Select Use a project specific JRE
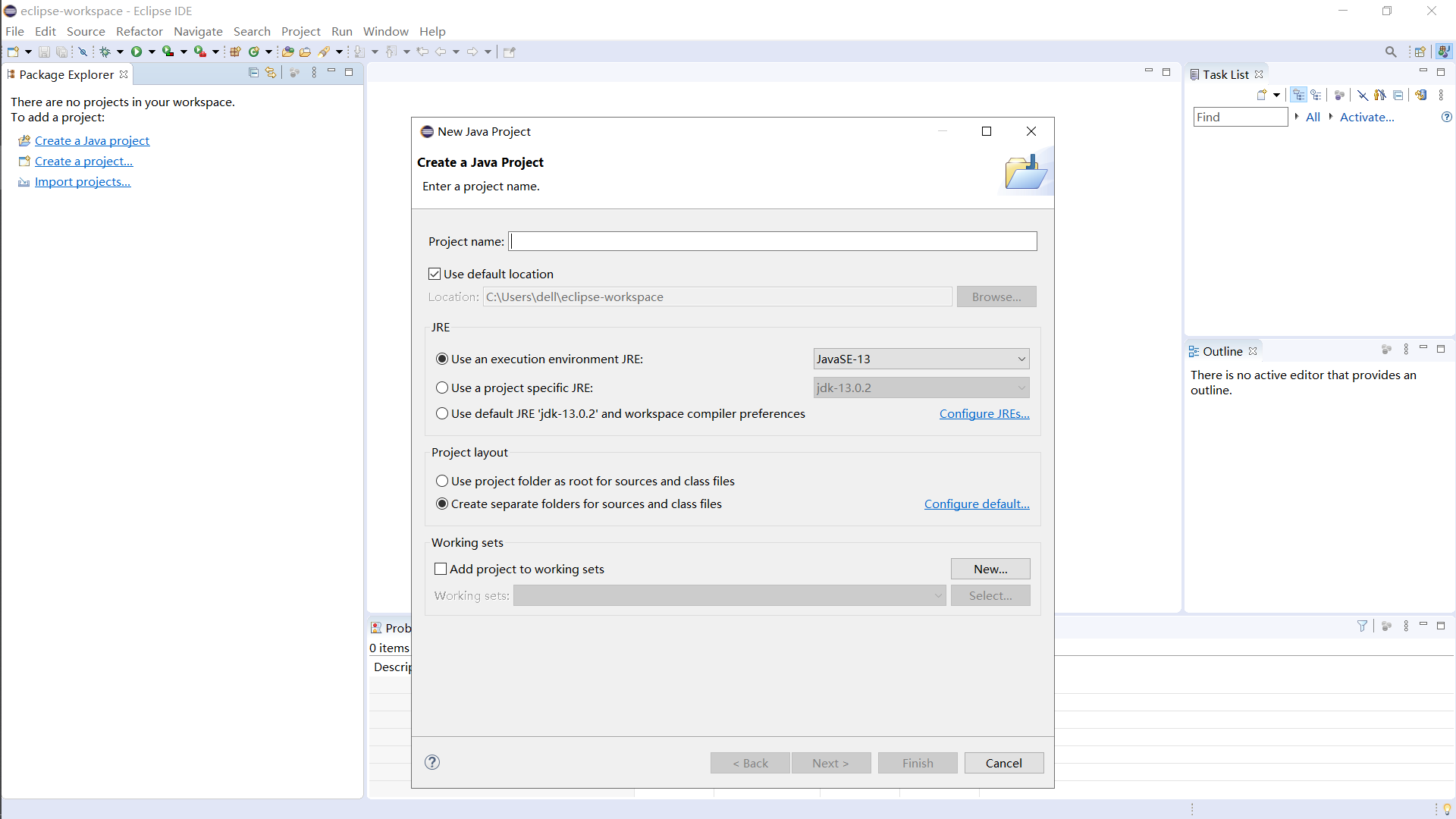Viewport: 1456px width, 819px height. click(x=442, y=388)
